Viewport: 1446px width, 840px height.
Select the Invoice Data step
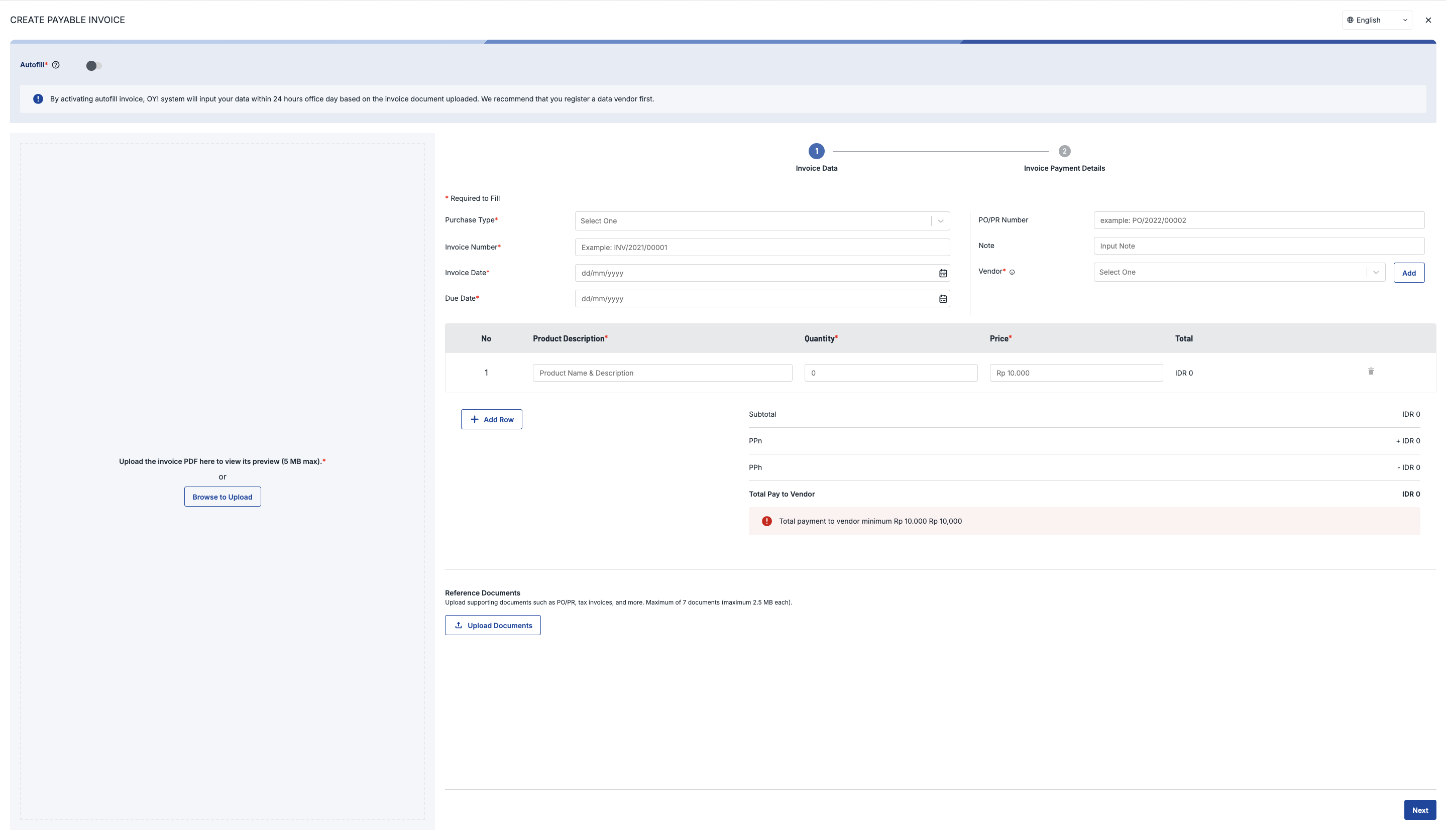pyautogui.click(x=816, y=152)
